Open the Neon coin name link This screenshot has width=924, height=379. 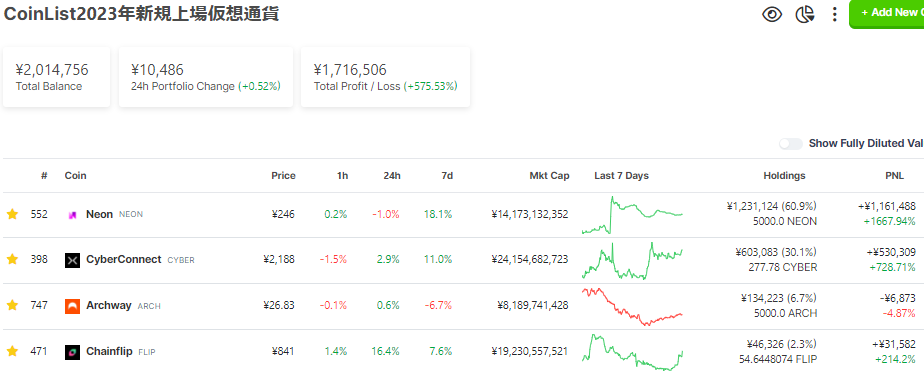[99, 215]
